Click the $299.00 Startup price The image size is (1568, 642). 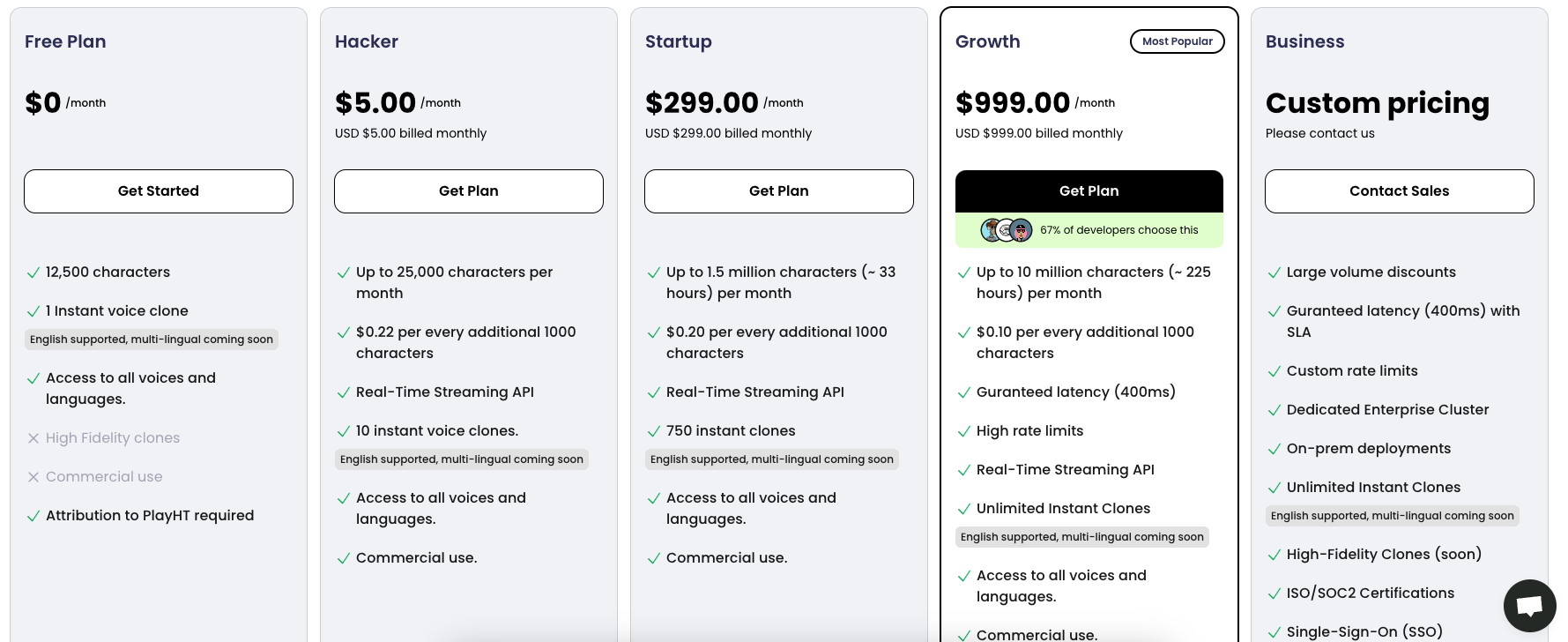click(x=702, y=103)
